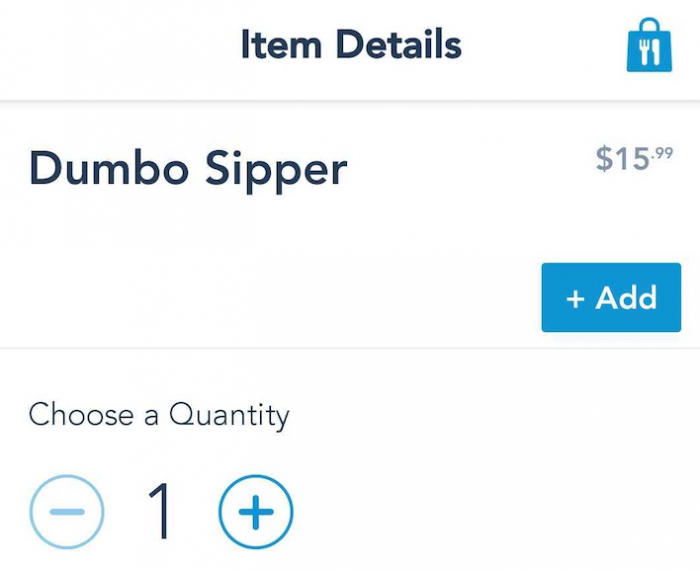Click the plus sign inside Add button
The height and width of the screenshot is (571, 700).
pos(575,299)
